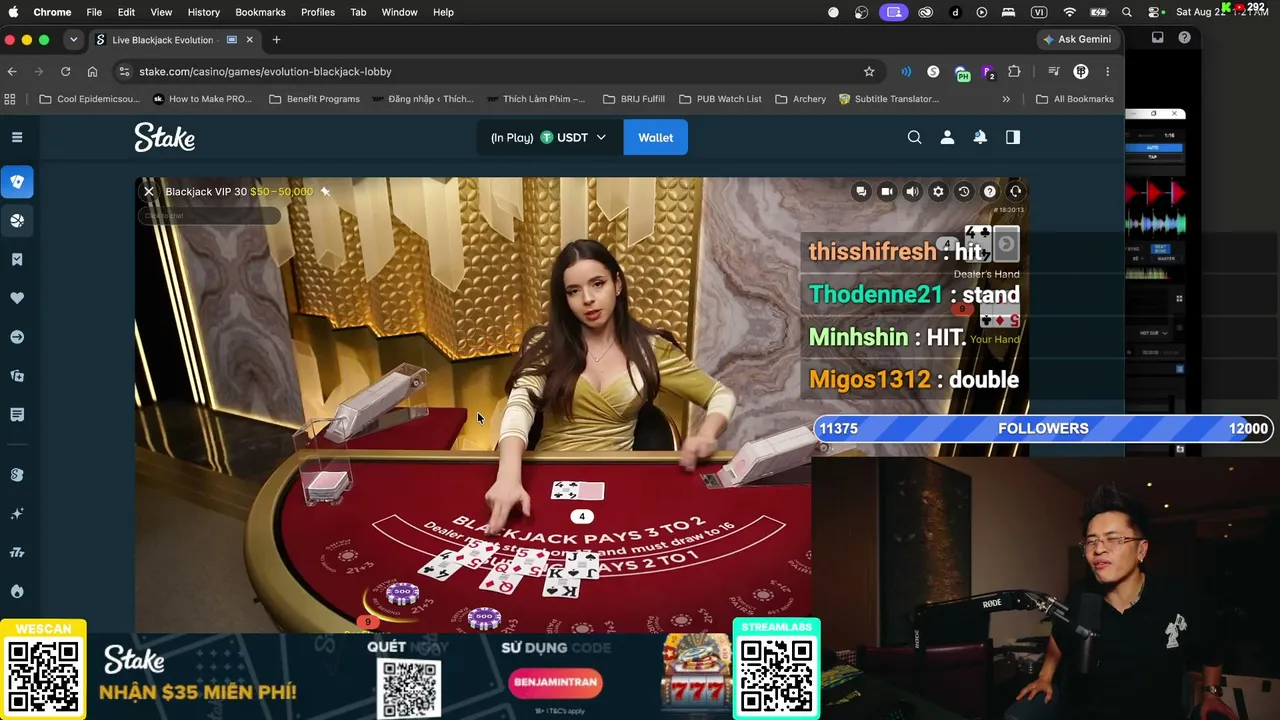Toggle the Stake right side panel icon
Viewport: 1280px width, 720px height.
coord(1013,137)
